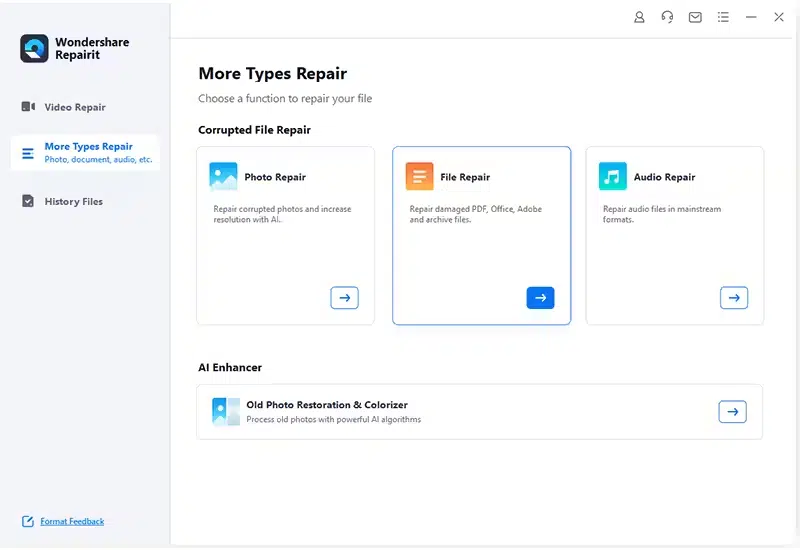Open the Format Feedback link

(x=72, y=522)
